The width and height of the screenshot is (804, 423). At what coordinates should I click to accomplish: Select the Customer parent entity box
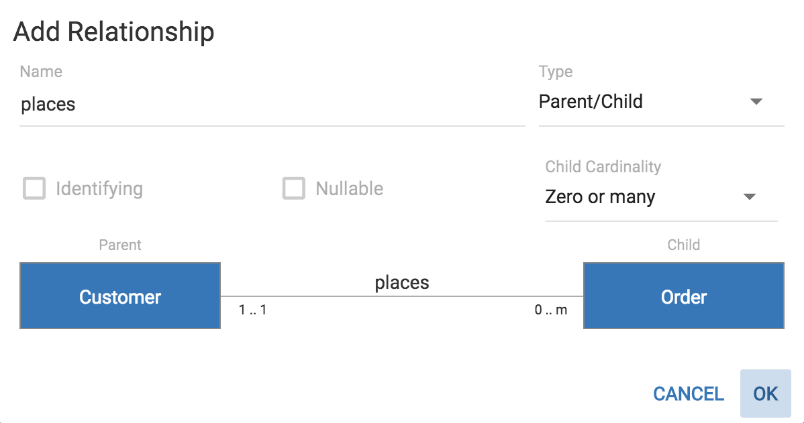(120, 296)
